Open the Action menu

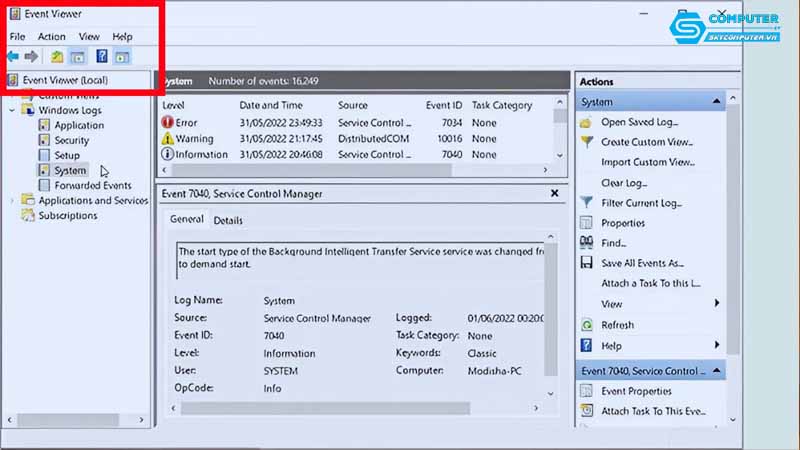pos(51,37)
